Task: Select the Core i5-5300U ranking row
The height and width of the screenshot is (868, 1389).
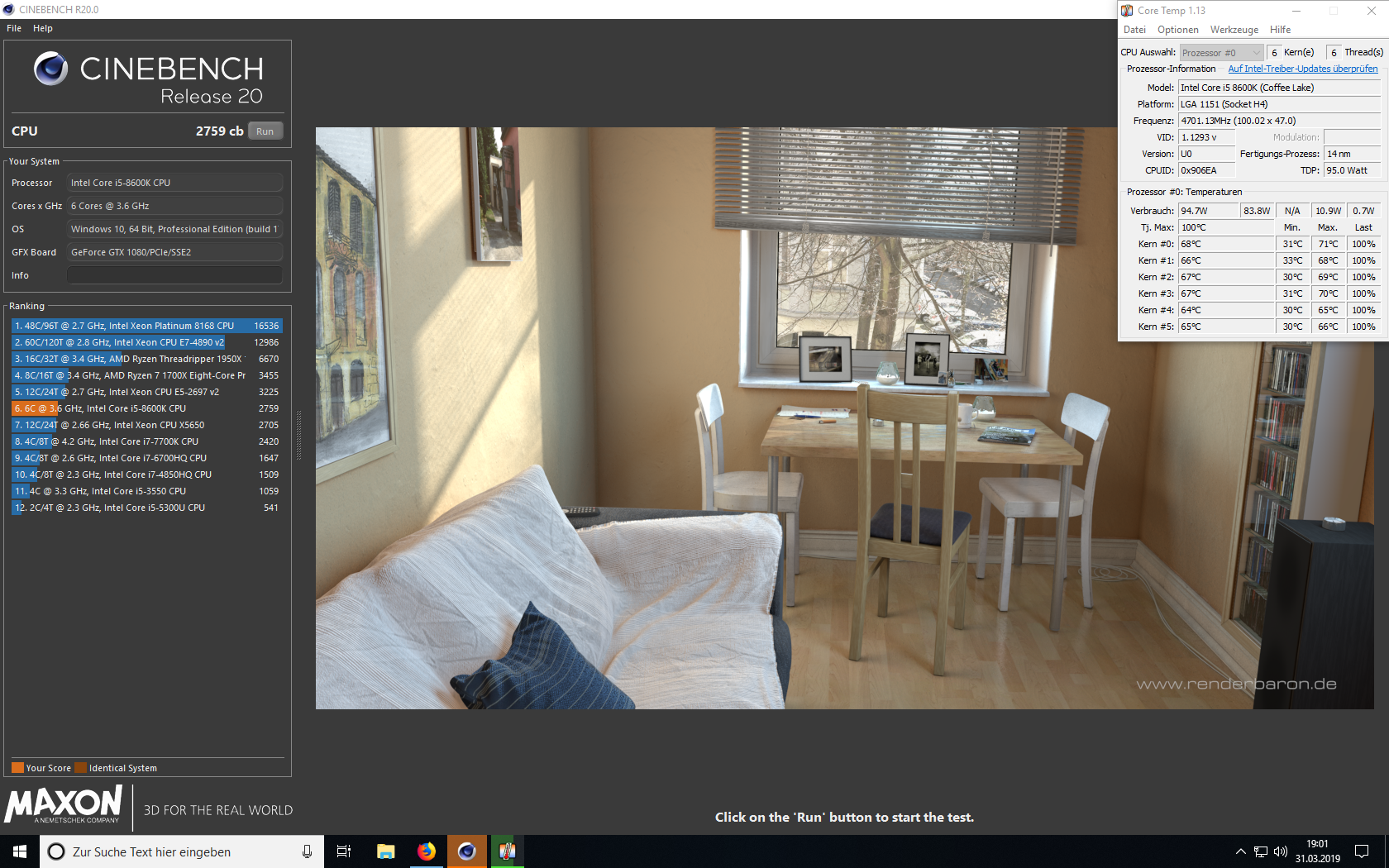Action: [x=146, y=508]
